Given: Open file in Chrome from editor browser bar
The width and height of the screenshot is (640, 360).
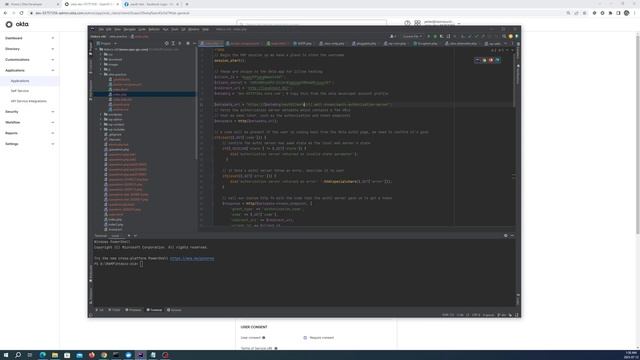Looking at the screenshot, I should point(484,60).
